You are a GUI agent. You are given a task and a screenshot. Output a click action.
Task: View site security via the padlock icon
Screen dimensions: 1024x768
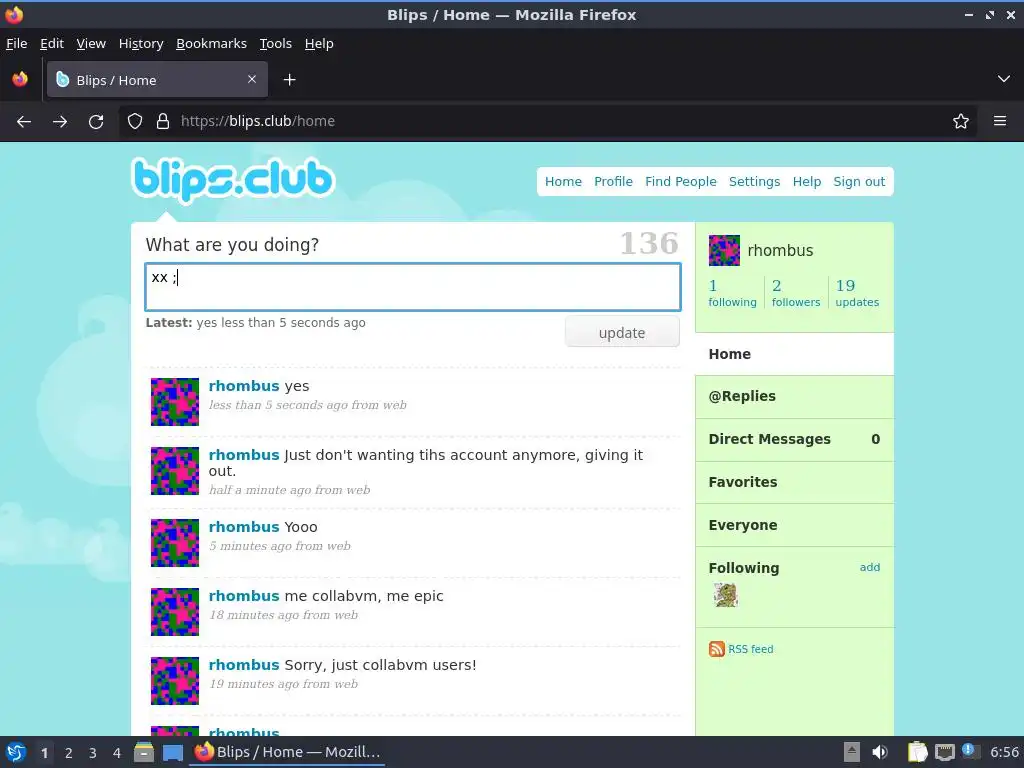click(163, 121)
